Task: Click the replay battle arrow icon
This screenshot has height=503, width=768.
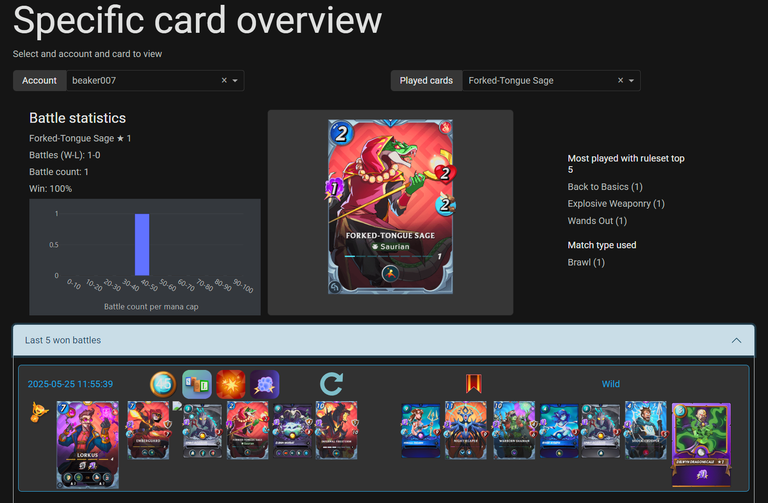Action: tap(332, 383)
